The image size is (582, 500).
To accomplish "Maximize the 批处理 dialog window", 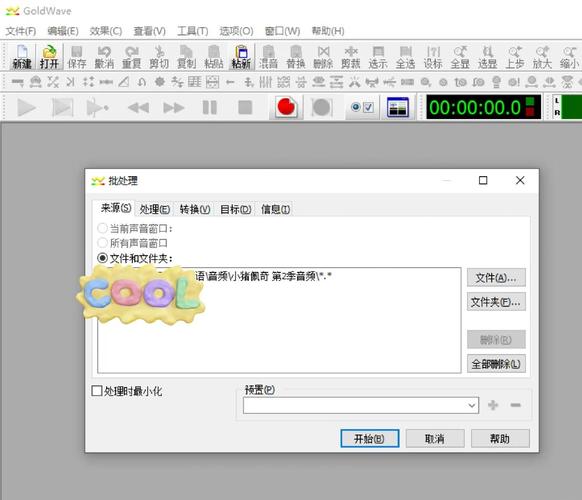I will tap(483, 180).
